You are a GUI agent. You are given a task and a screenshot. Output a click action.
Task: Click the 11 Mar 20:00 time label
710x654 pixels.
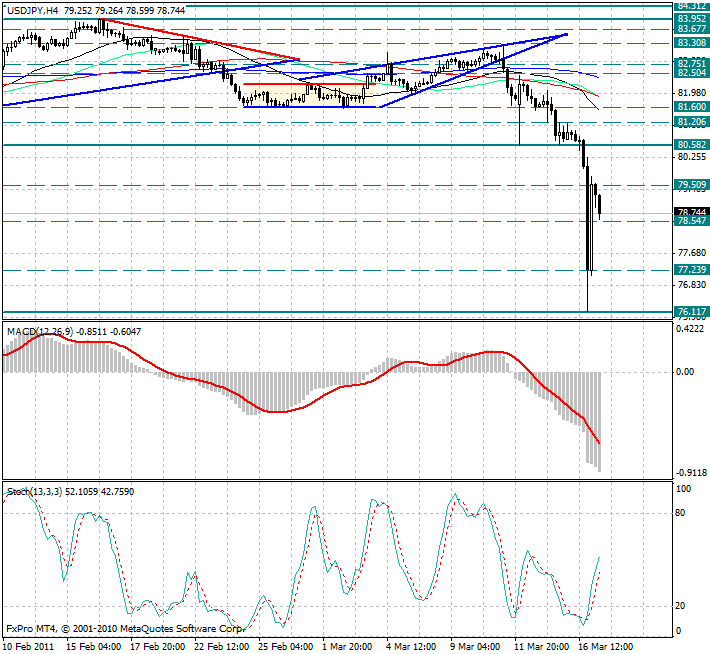[542, 647]
